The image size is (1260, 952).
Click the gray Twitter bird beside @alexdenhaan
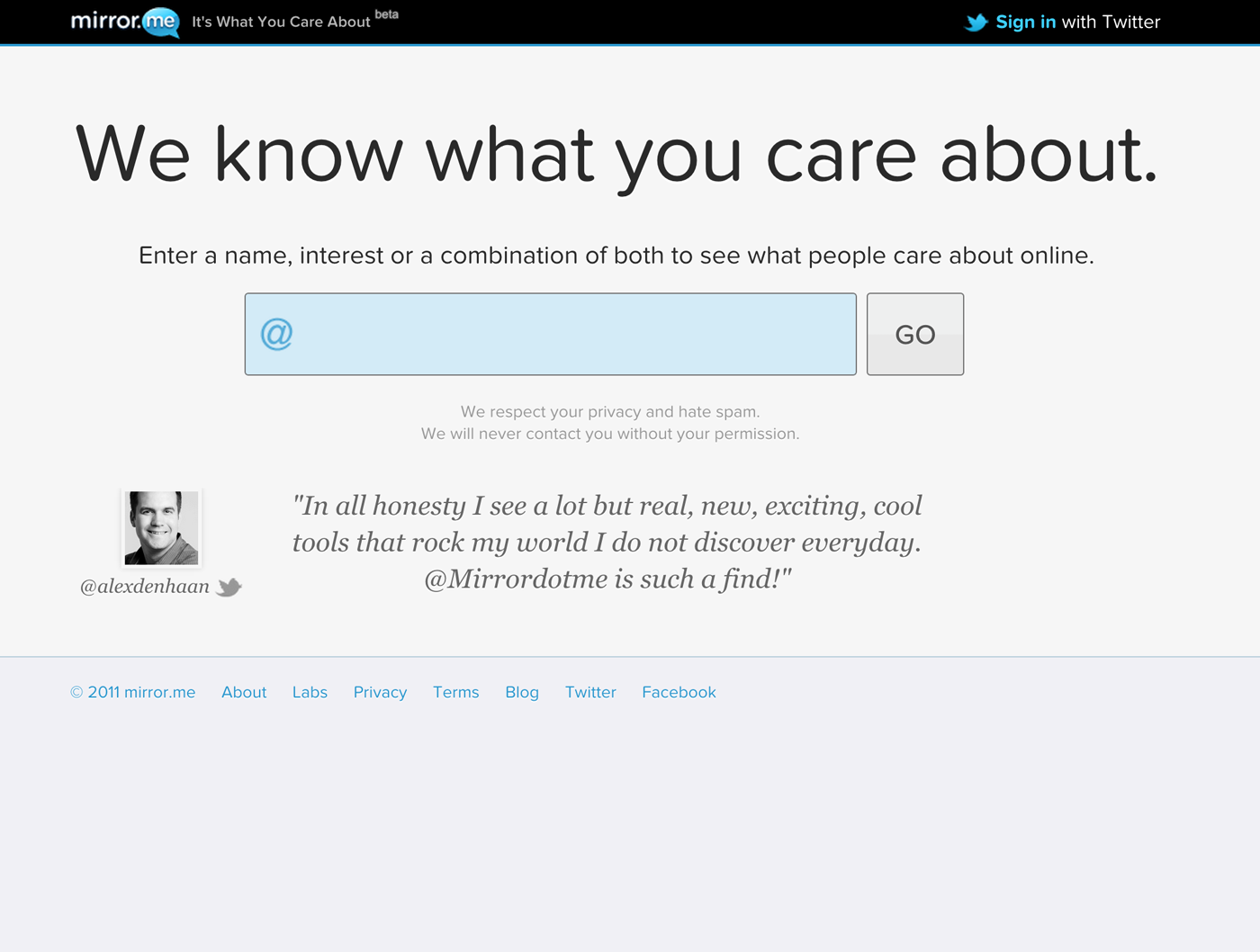pos(229,587)
